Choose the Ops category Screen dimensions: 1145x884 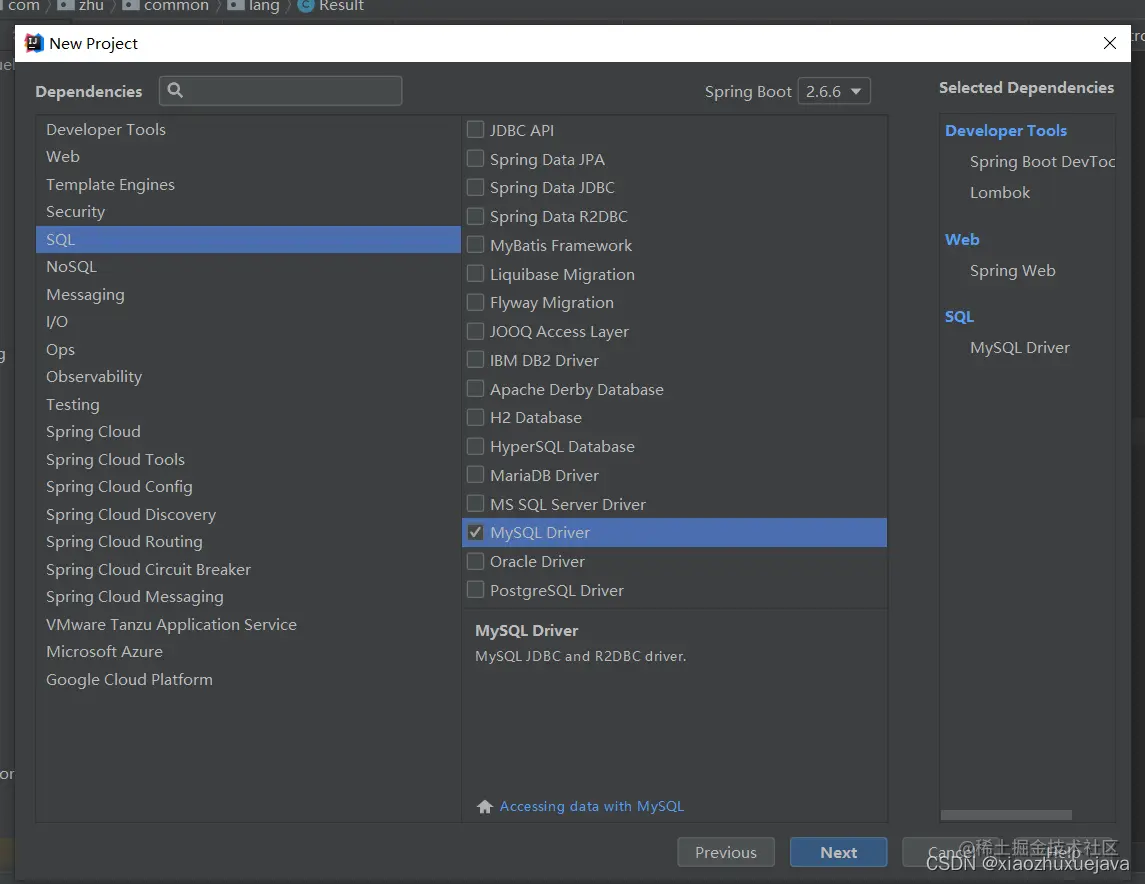point(248,349)
